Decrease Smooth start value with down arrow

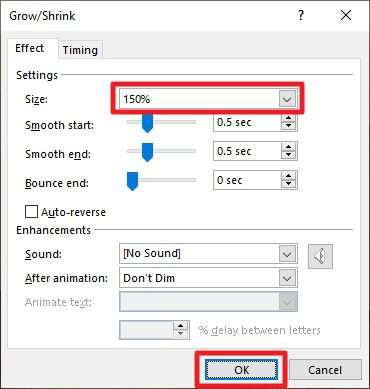288,126
